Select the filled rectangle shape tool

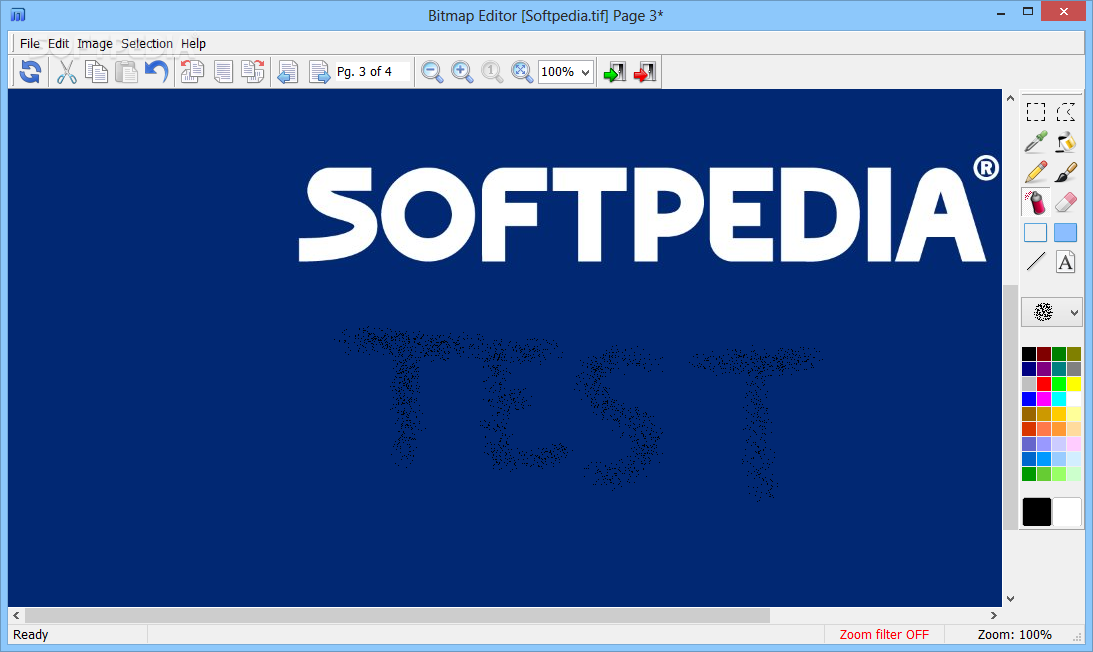tap(1066, 232)
